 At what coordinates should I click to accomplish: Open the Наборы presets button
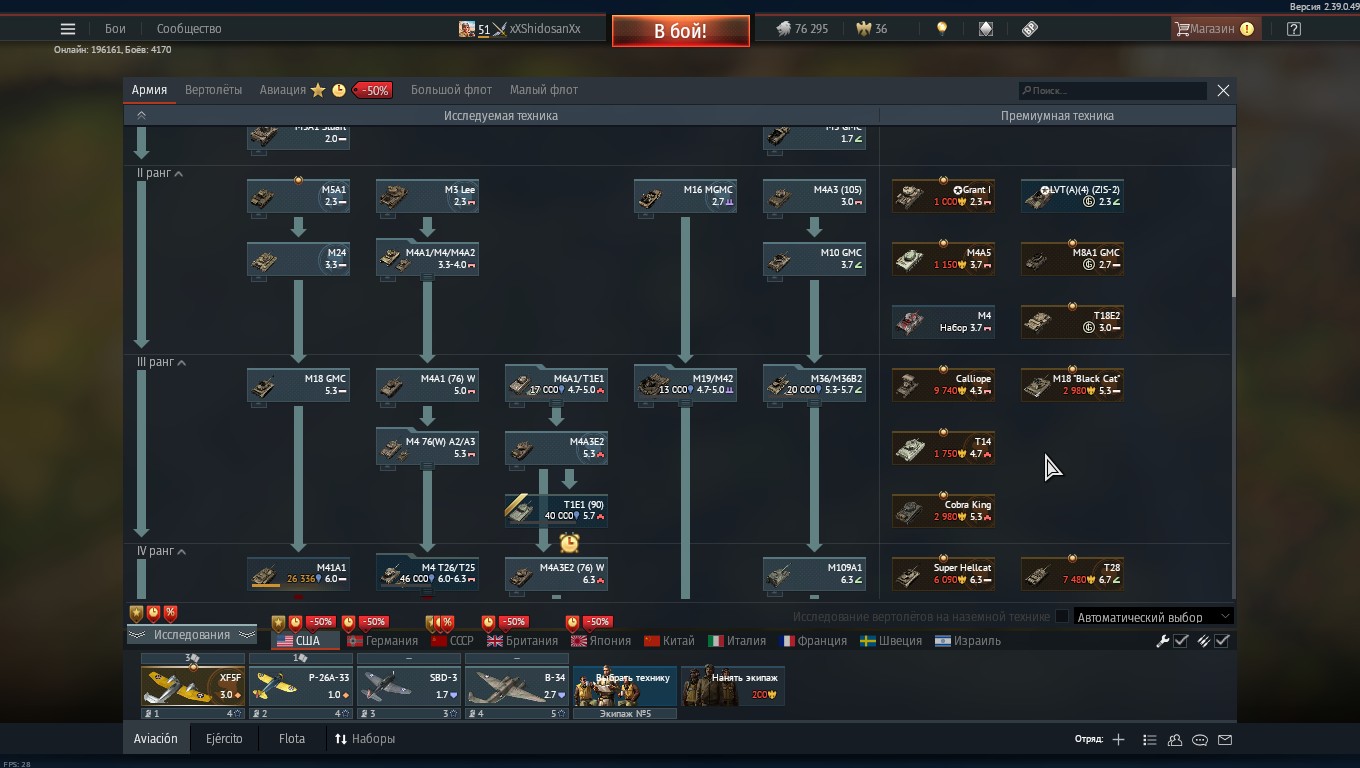(365, 739)
